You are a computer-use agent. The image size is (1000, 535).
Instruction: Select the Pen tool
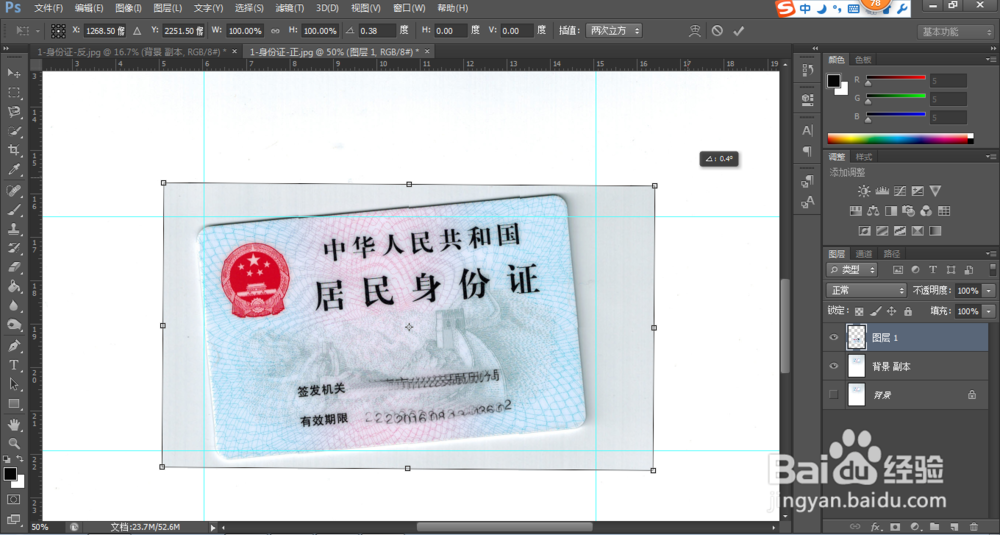(14, 346)
